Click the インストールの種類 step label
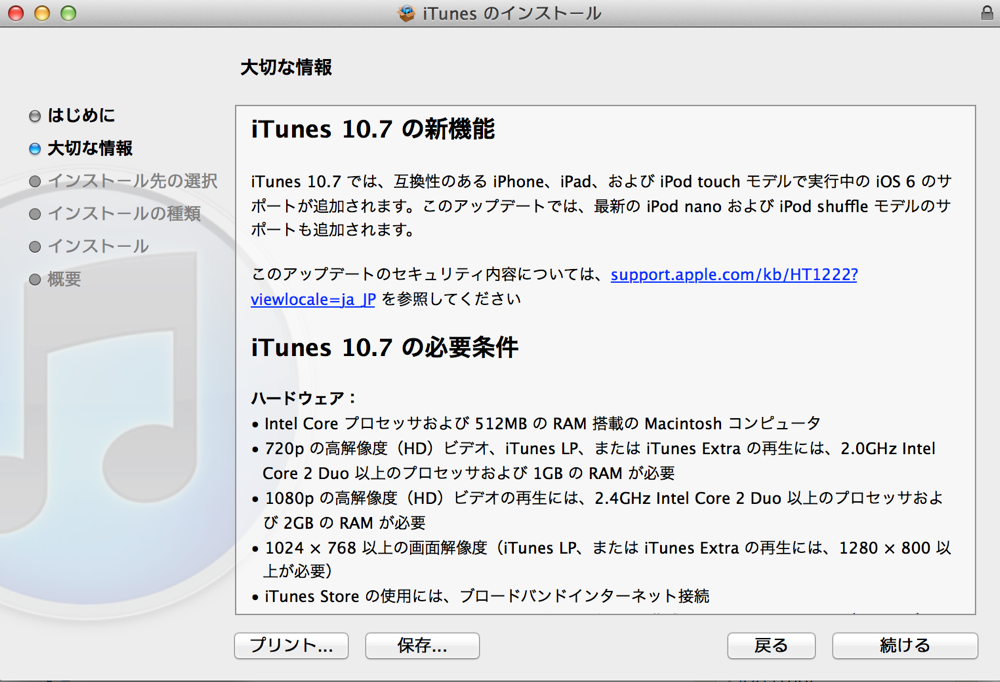This screenshot has height=682, width=1000. click(124, 213)
